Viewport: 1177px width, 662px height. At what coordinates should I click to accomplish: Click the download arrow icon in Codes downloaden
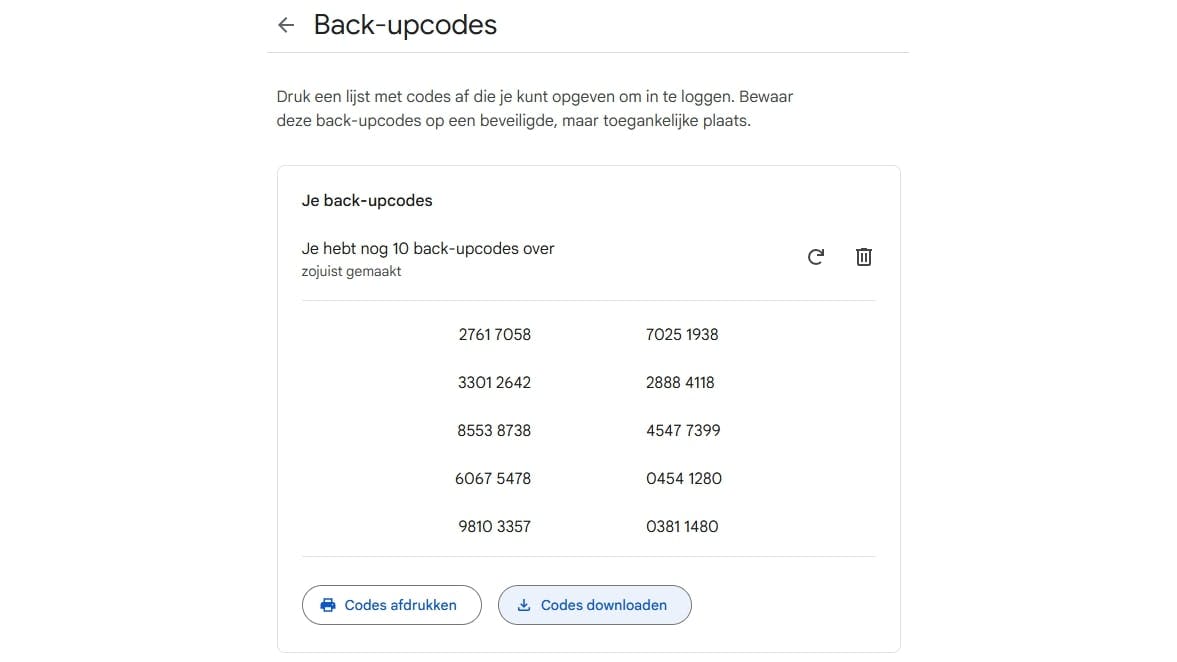[x=524, y=605]
